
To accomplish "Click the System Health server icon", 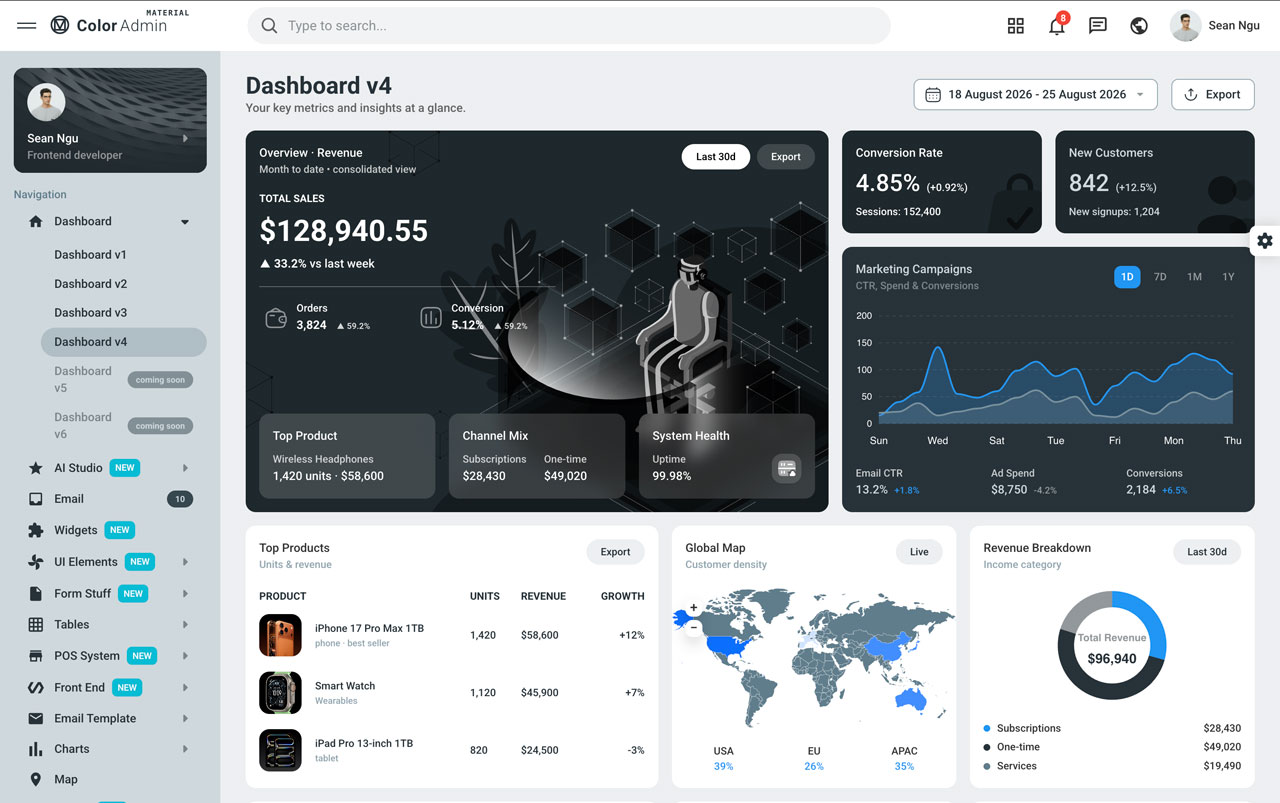I will (787, 468).
